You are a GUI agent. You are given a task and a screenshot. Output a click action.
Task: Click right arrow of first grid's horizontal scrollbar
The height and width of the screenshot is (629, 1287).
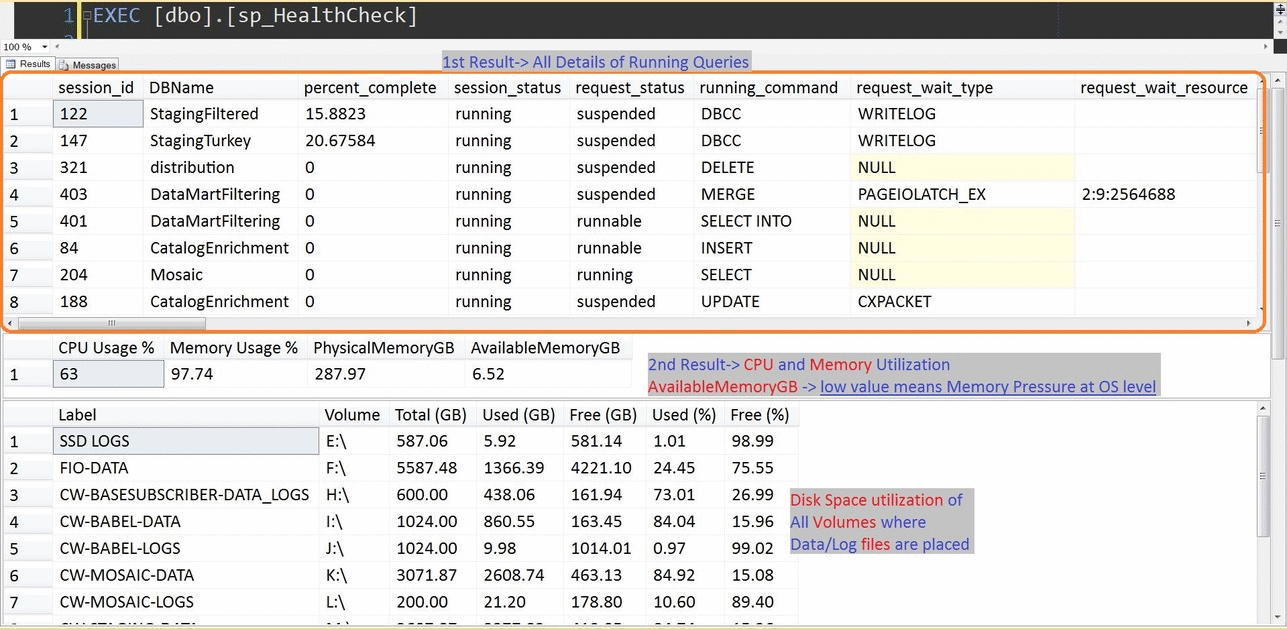[x=1248, y=323]
